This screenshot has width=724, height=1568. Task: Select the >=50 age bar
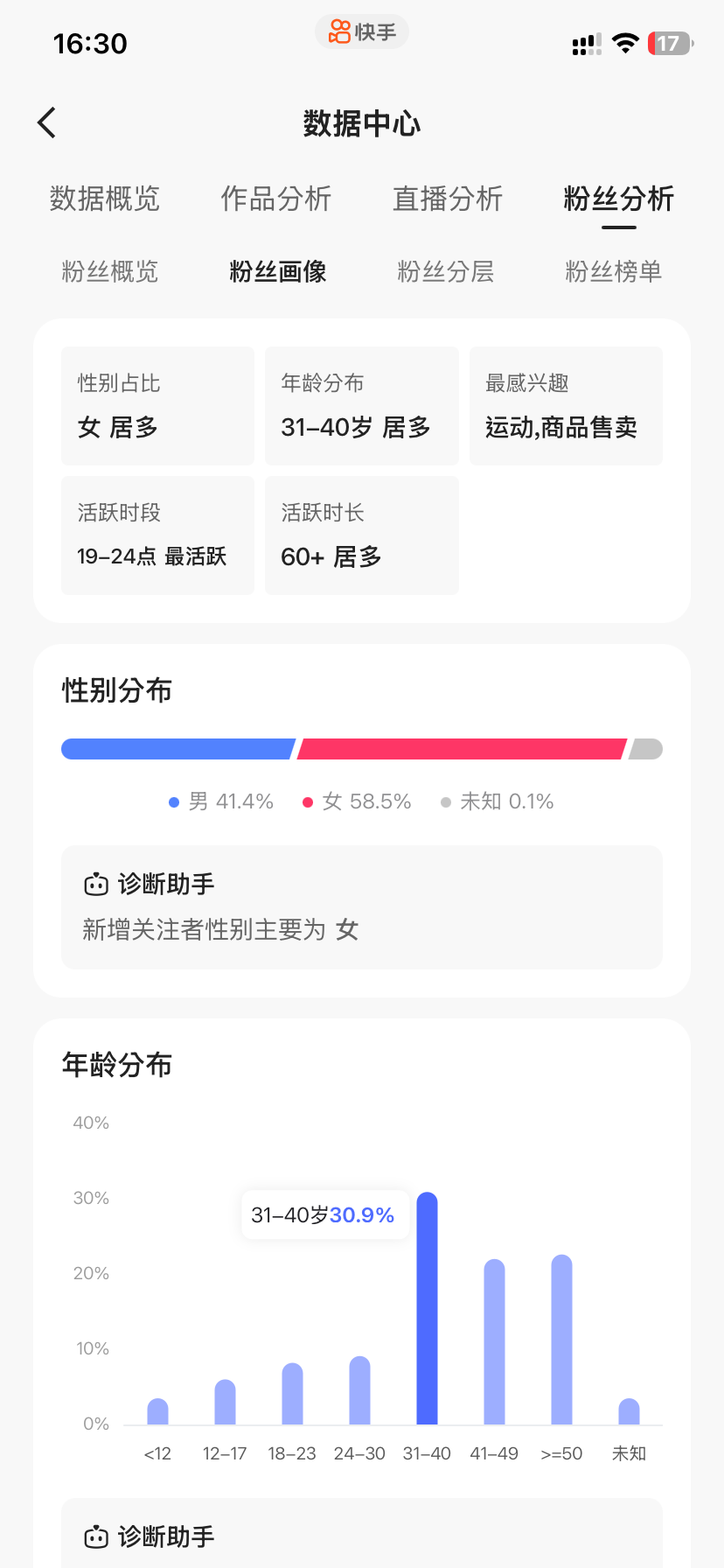tap(561, 1339)
